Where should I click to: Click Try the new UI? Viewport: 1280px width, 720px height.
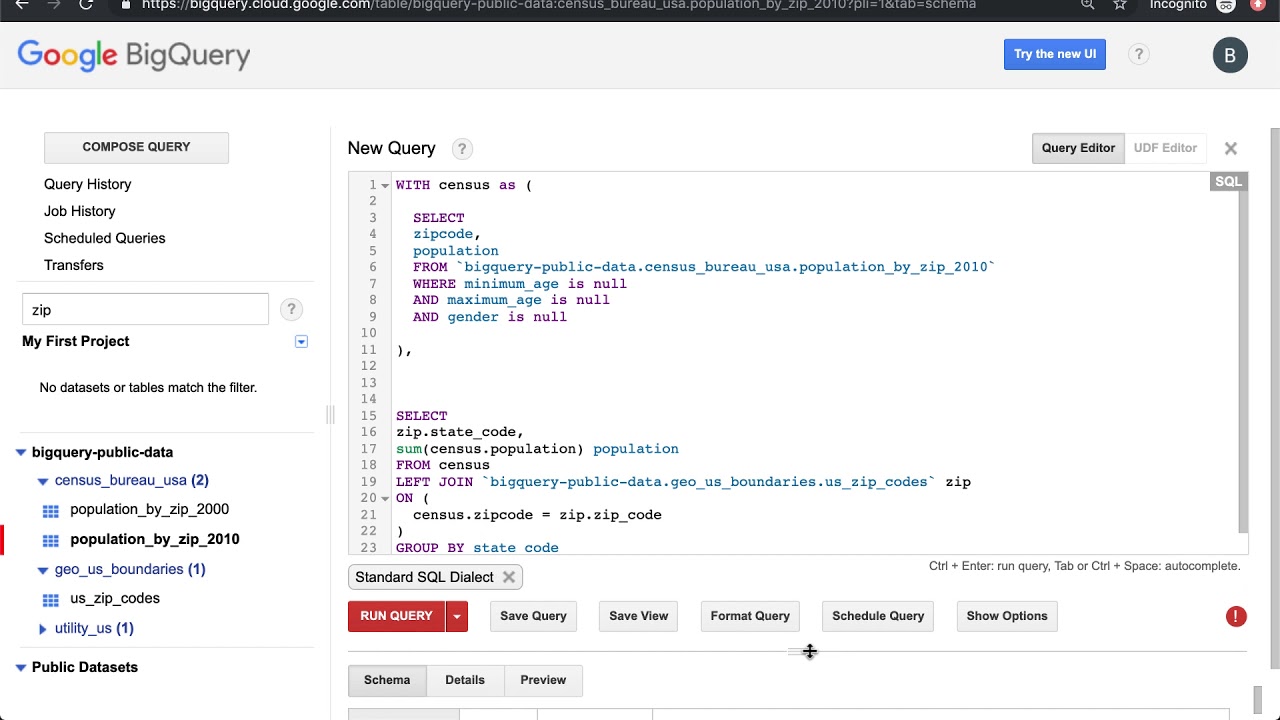pyautogui.click(x=1055, y=54)
